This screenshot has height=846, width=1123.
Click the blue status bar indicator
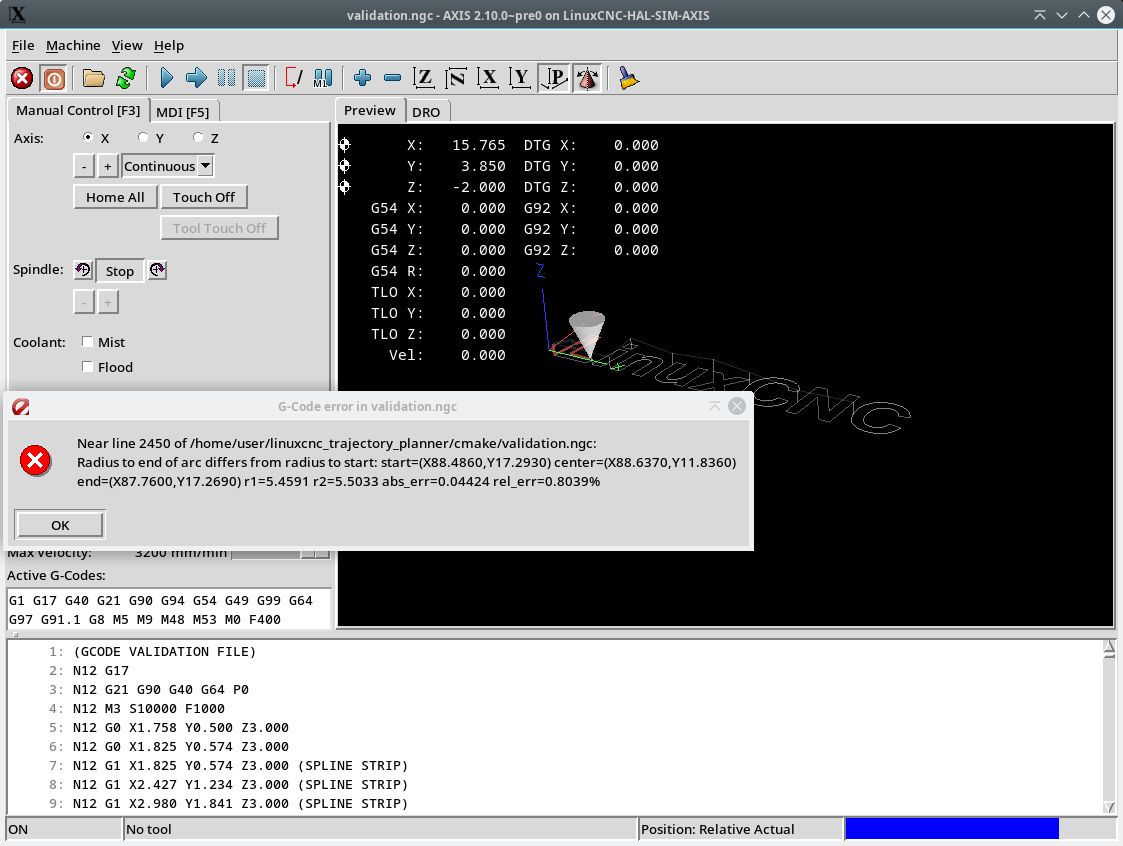[952, 828]
